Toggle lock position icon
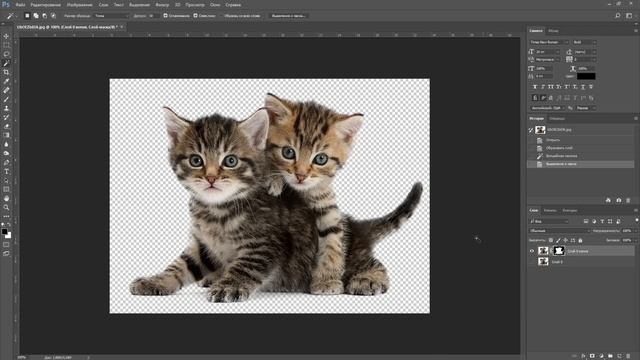The width and height of the screenshot is (640, 360). pos(565,240)
